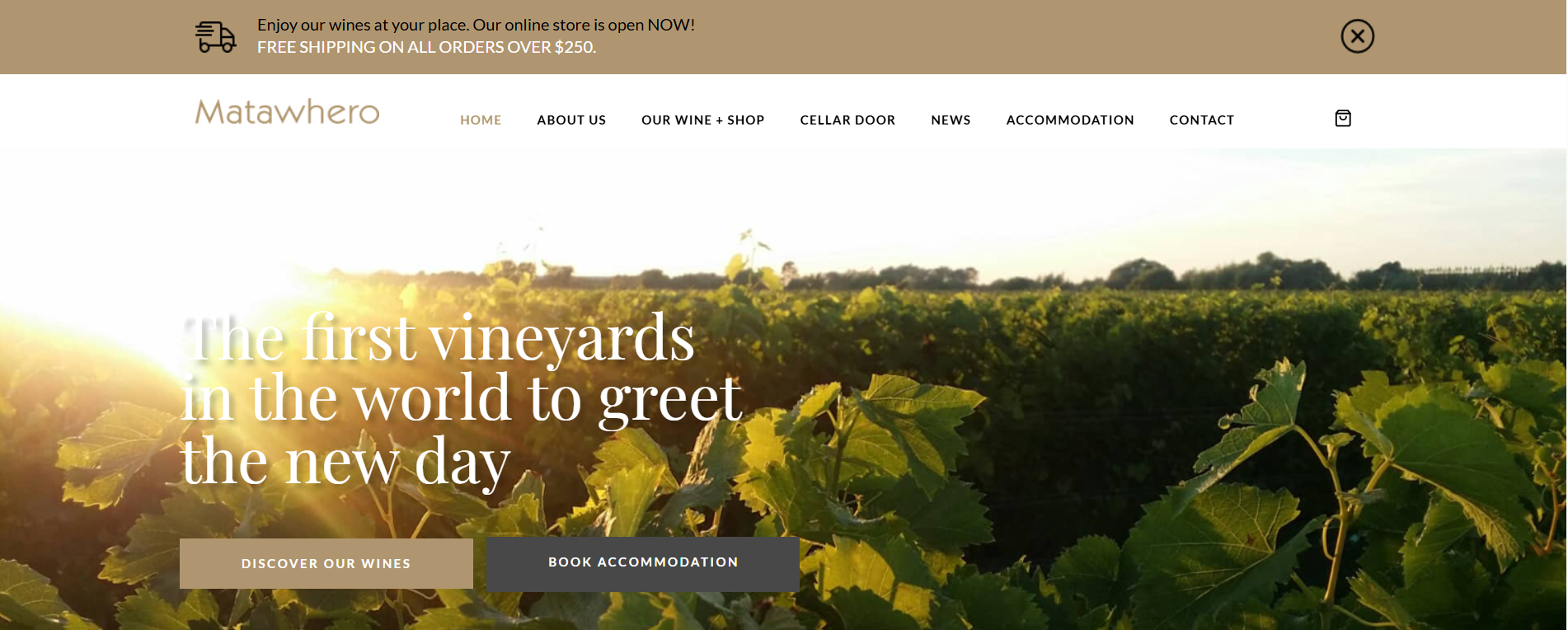Image resolution: width=1568 pixels, height=630 pixels.
Task: Click the hero headline about first vineyards
Action: point(462,400)
